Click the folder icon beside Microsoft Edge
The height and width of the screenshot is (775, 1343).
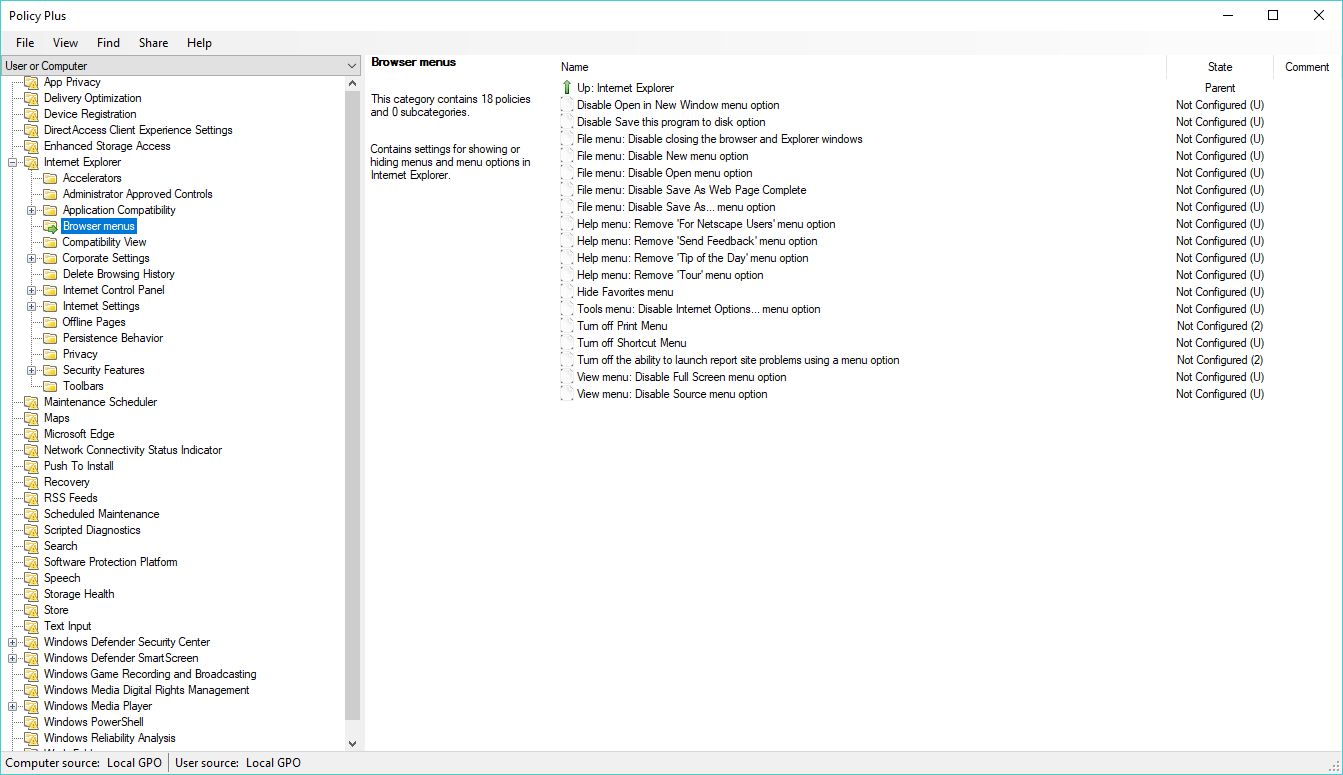click(x=31, y=434)
